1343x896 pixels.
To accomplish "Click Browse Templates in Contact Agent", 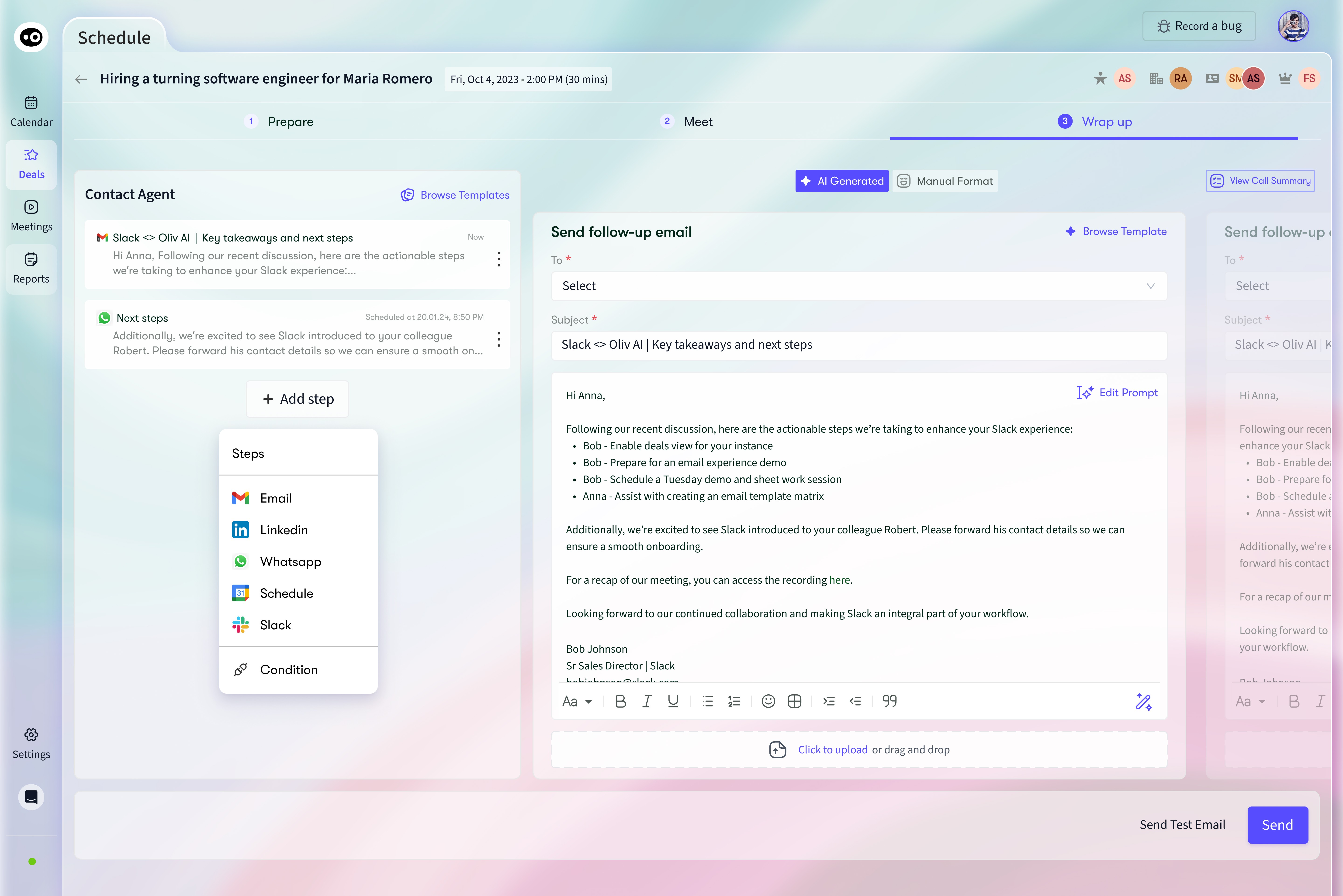I will [x=455, y=195].
